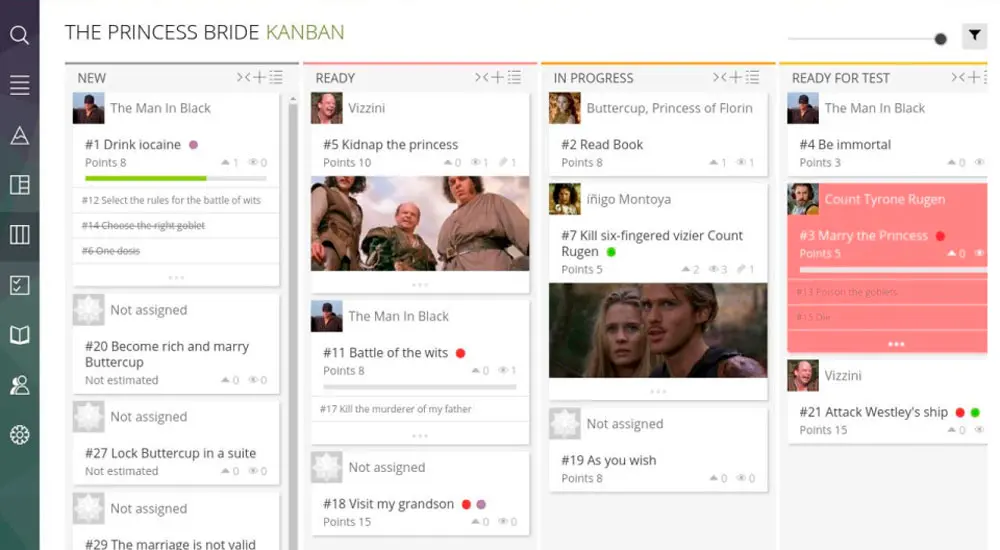This screenshot has width=1000, height=550.
Task: Open the Wiki book icon in sidebar
Action: pyautogui.click(x=19, y=335)
